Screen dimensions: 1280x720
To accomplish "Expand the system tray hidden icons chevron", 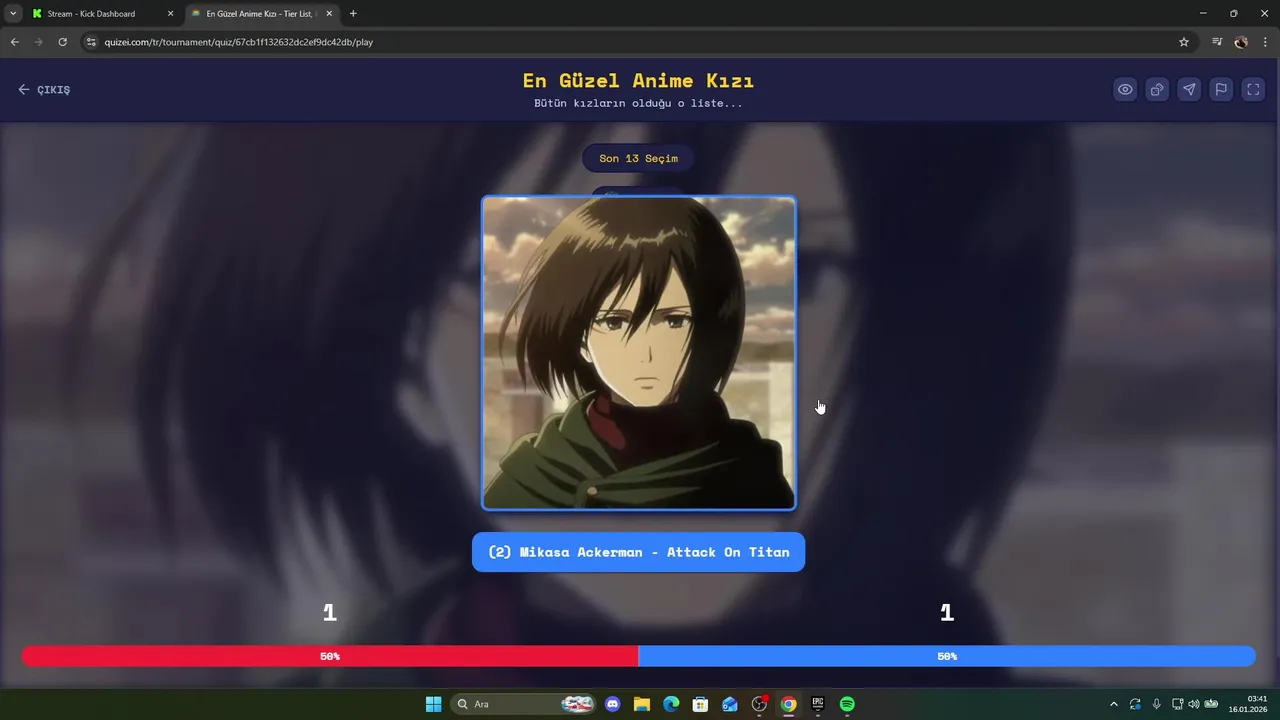I will point(1114,704).
